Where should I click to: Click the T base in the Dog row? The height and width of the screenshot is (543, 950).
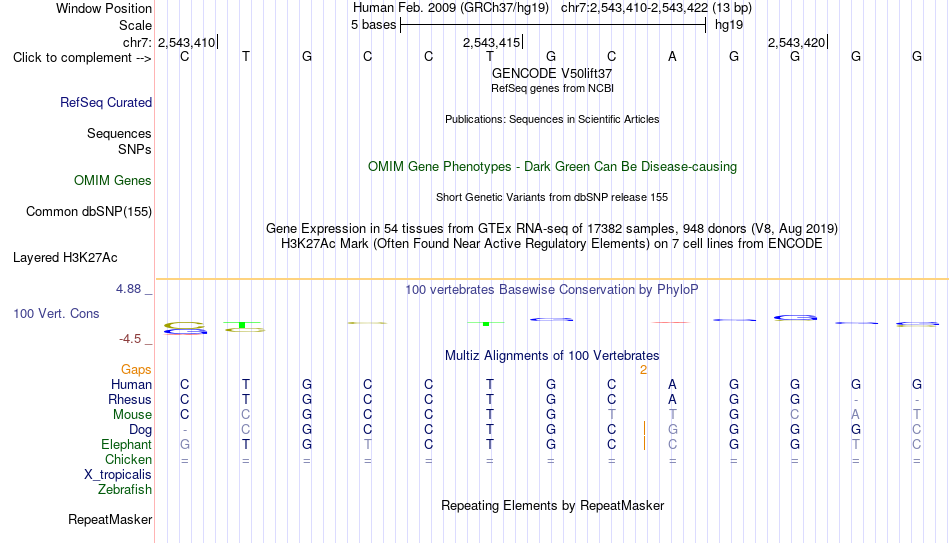[x=490, y=430]
